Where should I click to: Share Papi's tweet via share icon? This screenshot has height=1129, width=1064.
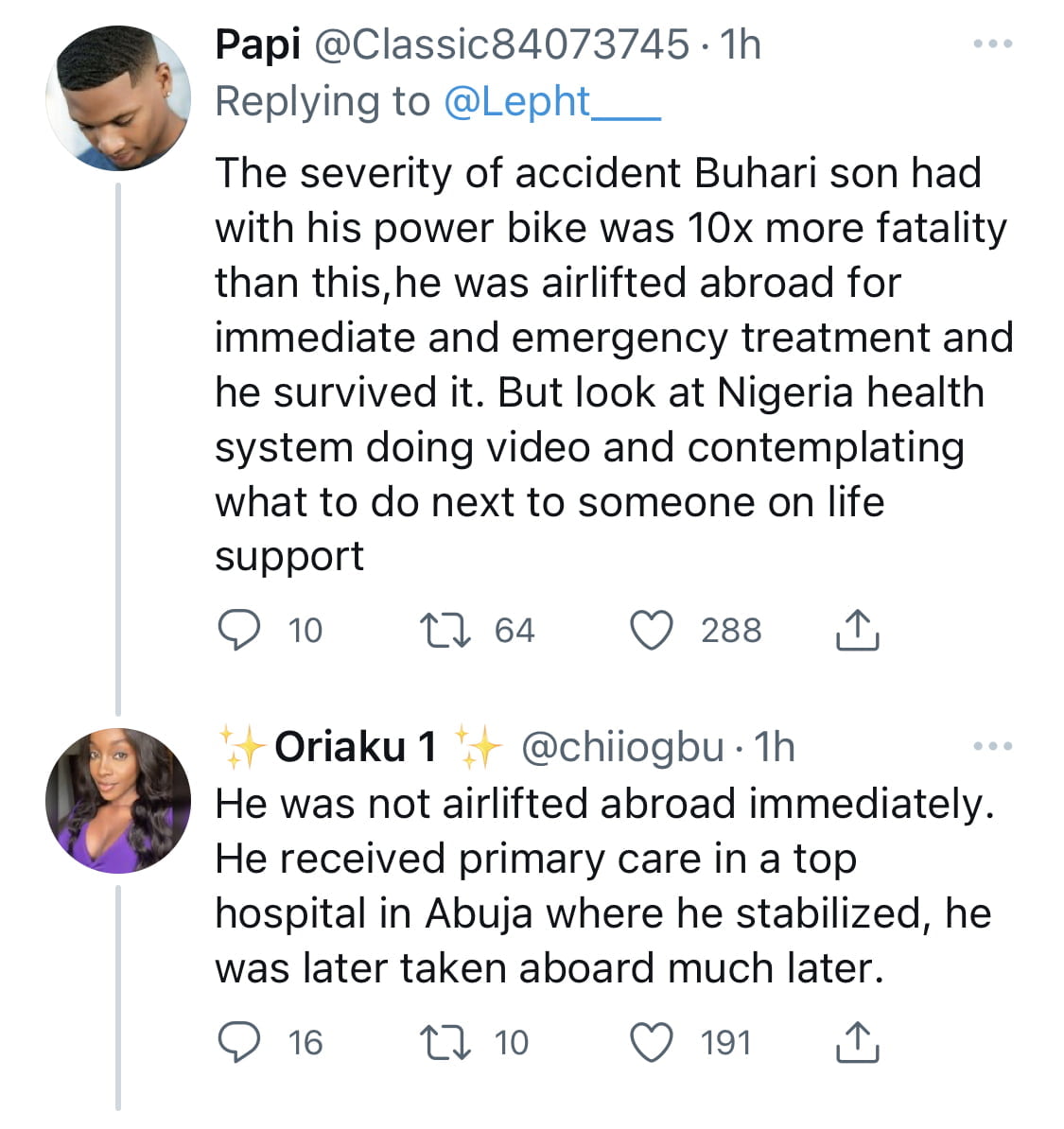[857, 630]
